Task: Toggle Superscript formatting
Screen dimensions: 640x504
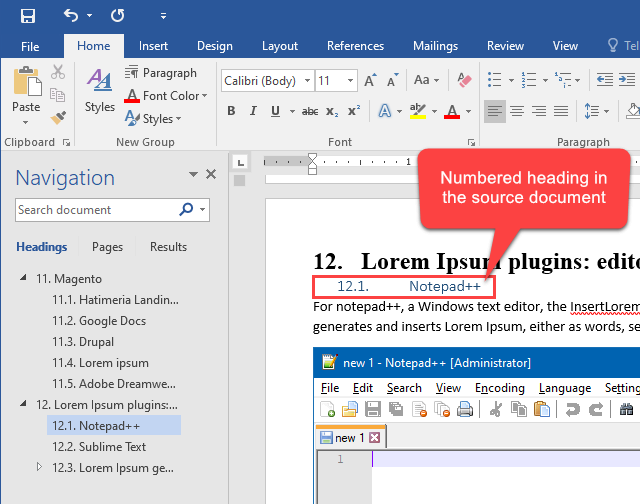Action: pos(353,111)
